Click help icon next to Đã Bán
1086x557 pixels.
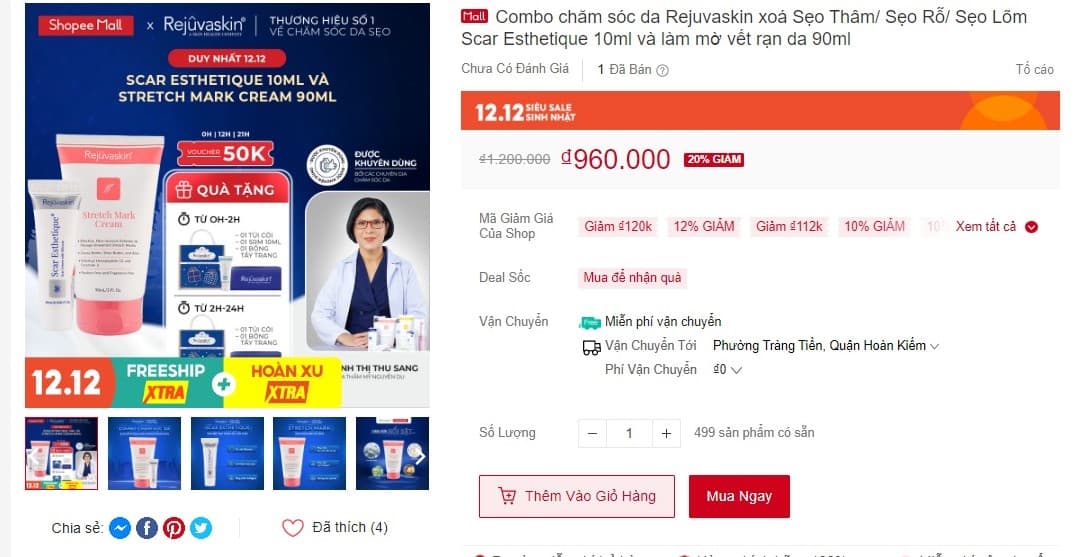pos(662,70)
